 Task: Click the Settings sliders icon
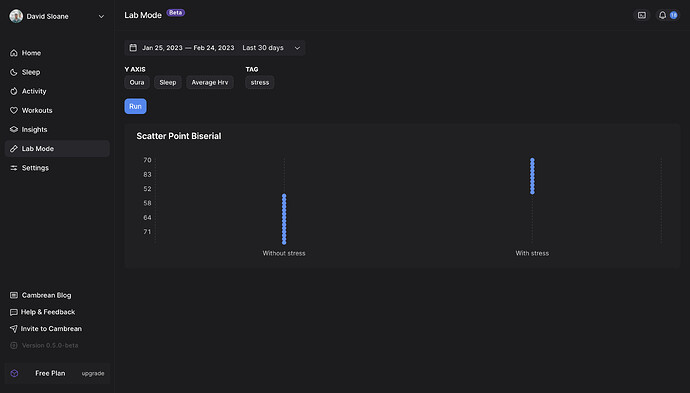[14, 168]
